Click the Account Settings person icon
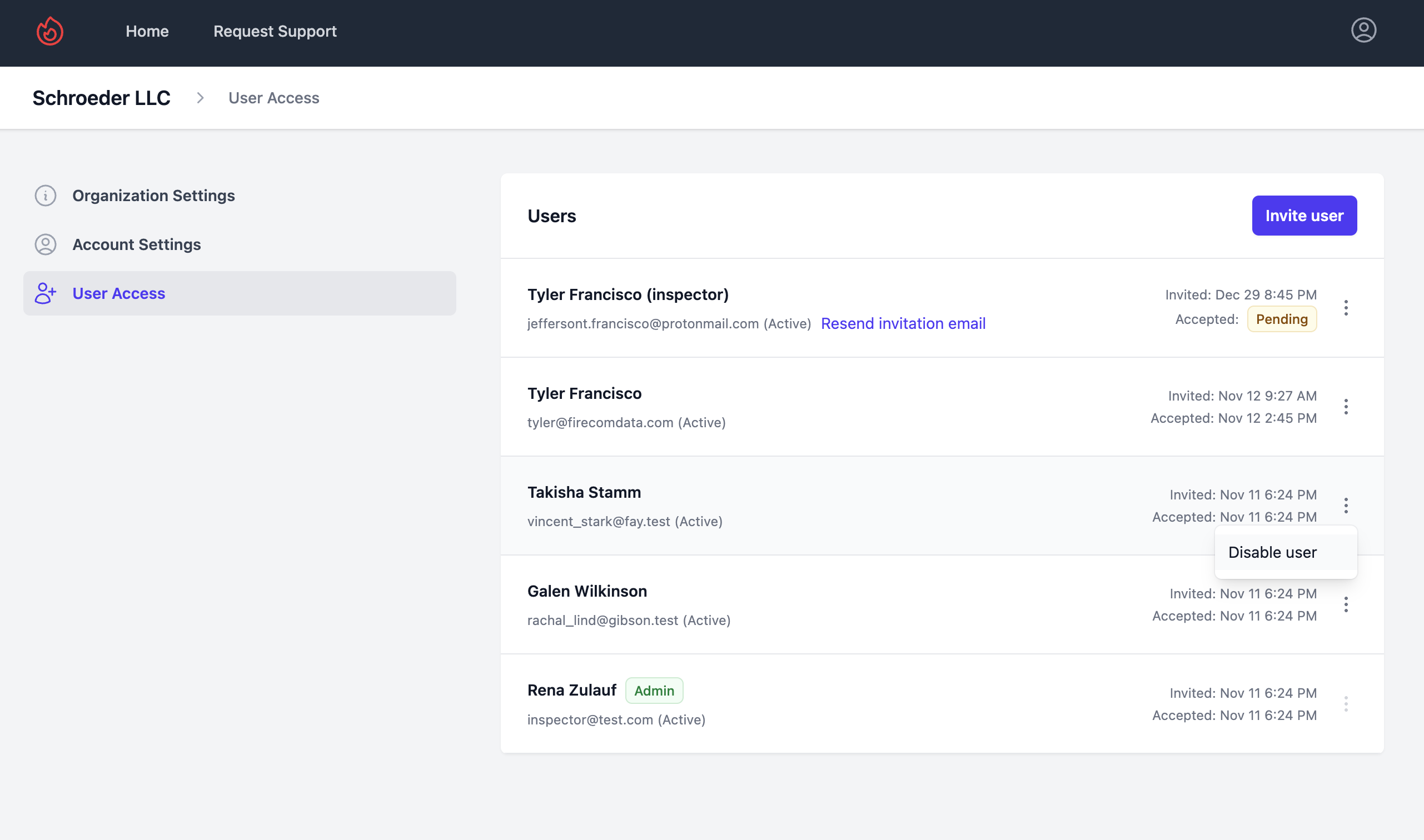Image resolution: width=1424 pixels, height=840 pixels. point(45,244)
